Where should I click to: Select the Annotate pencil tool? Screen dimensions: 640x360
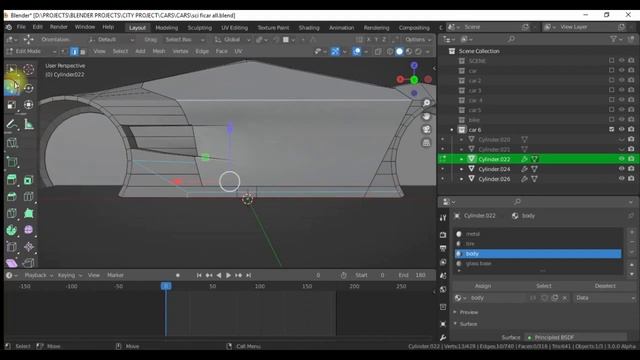tap(11, 124)
